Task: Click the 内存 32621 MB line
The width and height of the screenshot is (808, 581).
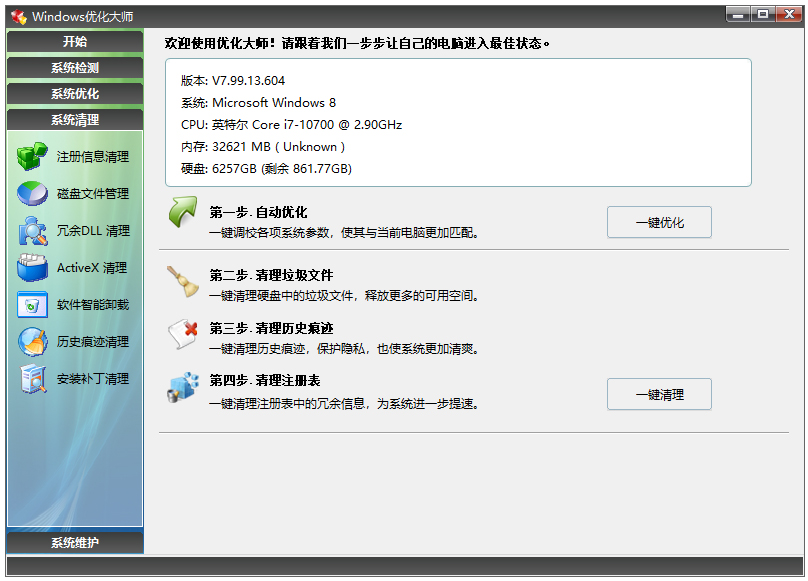Action: [x=263, y=147]
